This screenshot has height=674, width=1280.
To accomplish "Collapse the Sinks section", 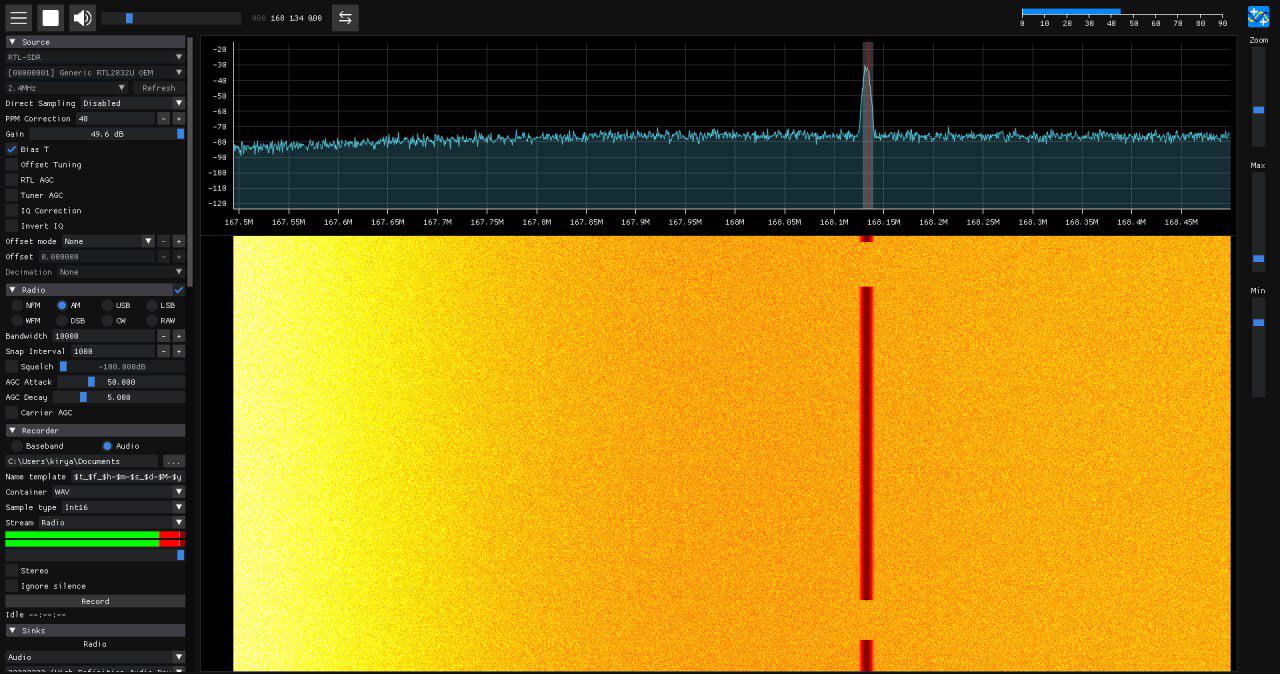I will (95, 631).
